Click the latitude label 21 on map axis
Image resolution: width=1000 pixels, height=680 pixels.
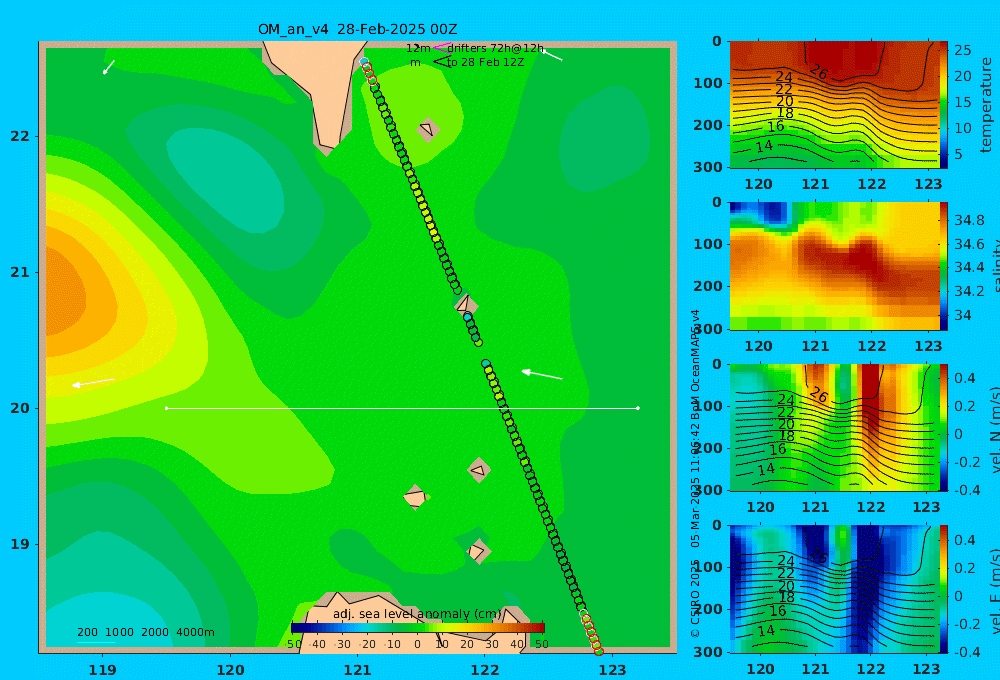click(x=20, y=273)
